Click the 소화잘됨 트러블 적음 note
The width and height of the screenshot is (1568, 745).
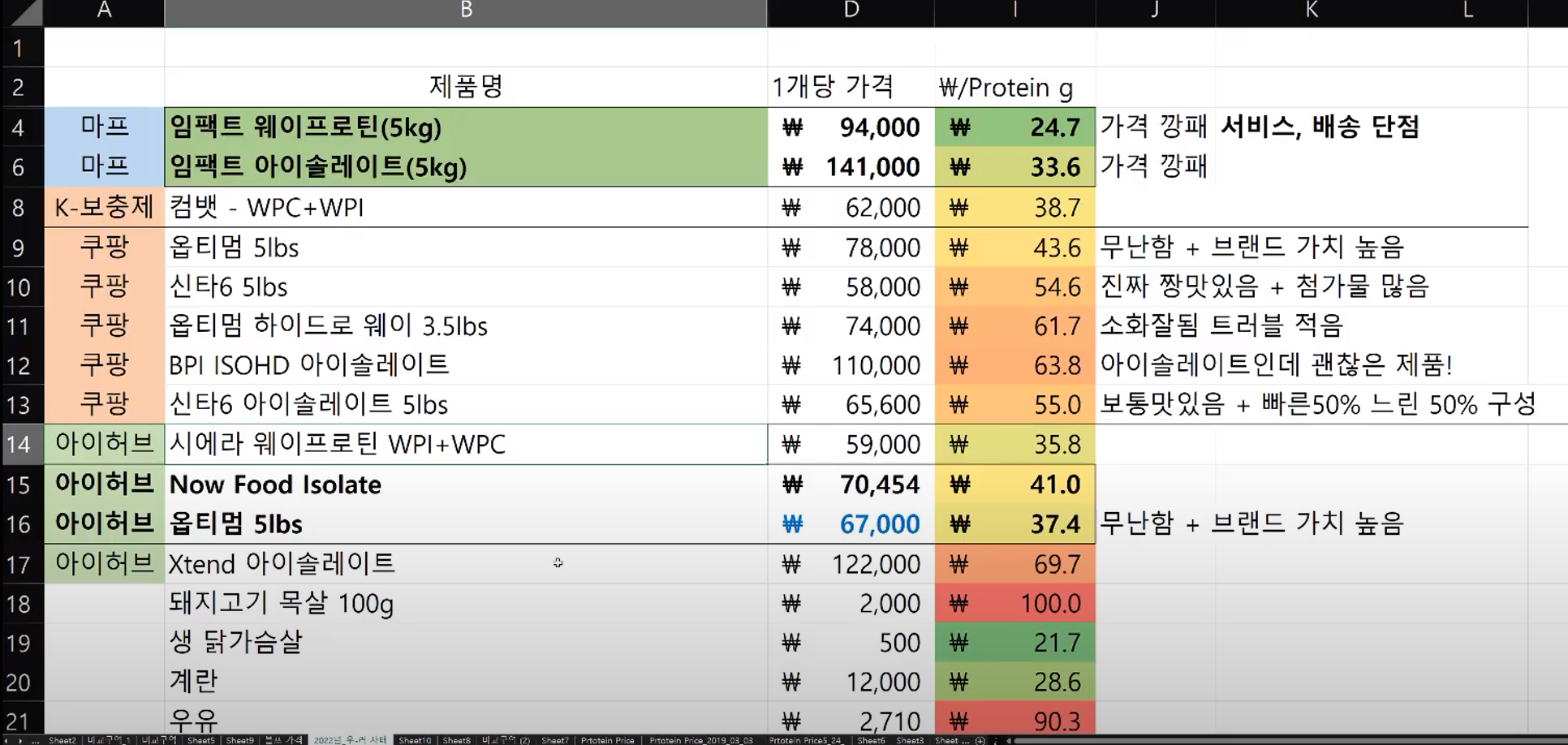click(1221, 325)
